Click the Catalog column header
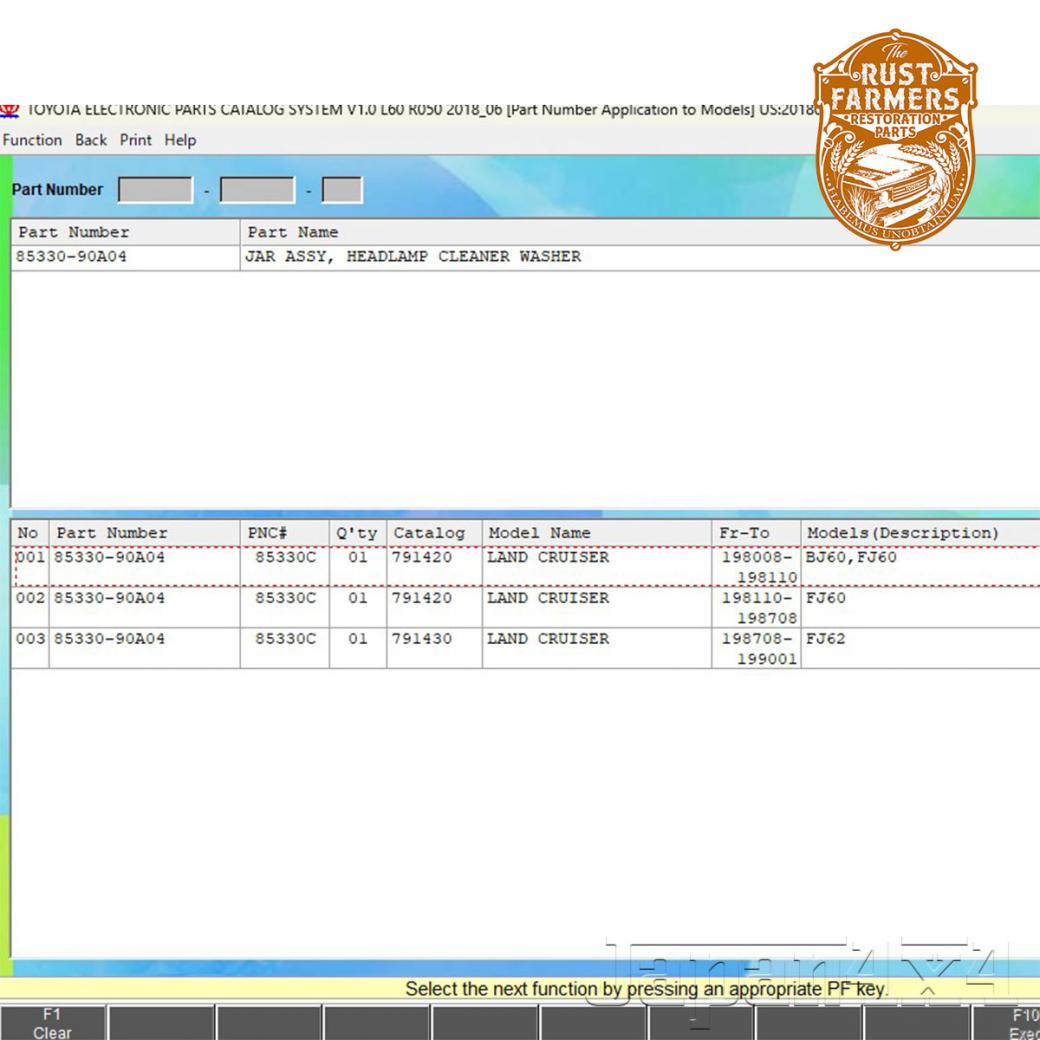Viewport: 1040px width, 1040px height. pos(434,533)
